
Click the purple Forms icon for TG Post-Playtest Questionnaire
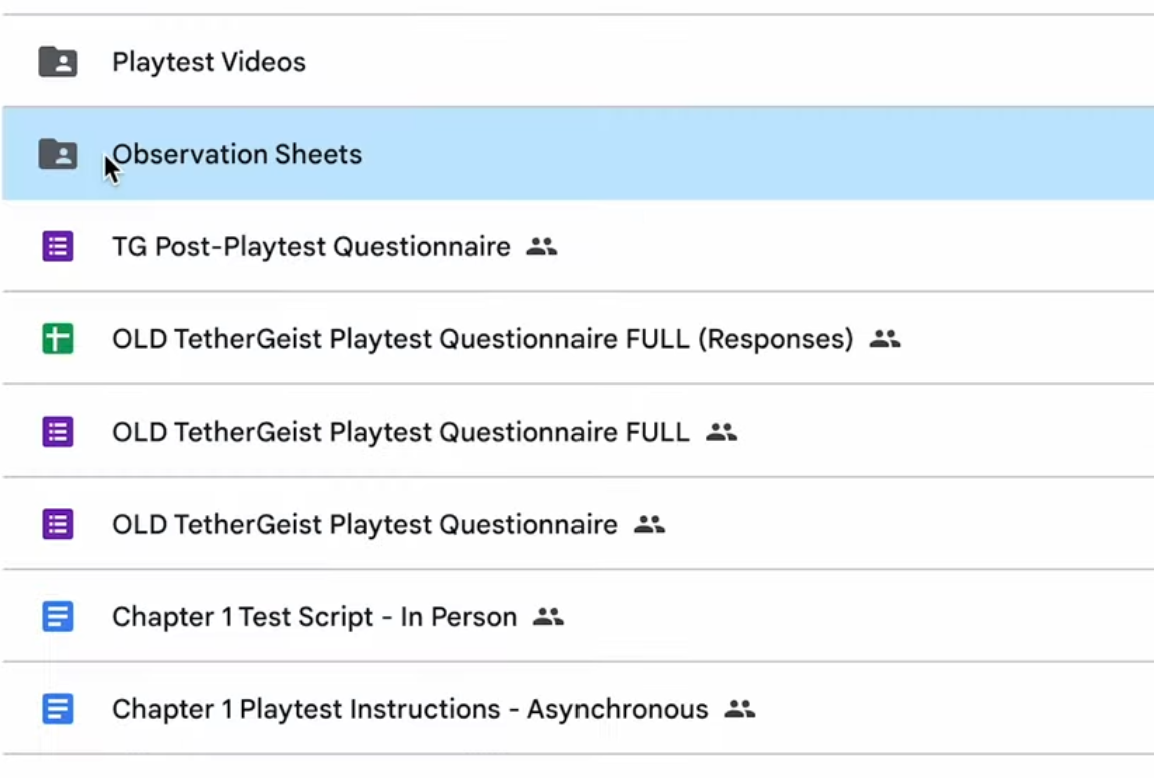(58, 247)
